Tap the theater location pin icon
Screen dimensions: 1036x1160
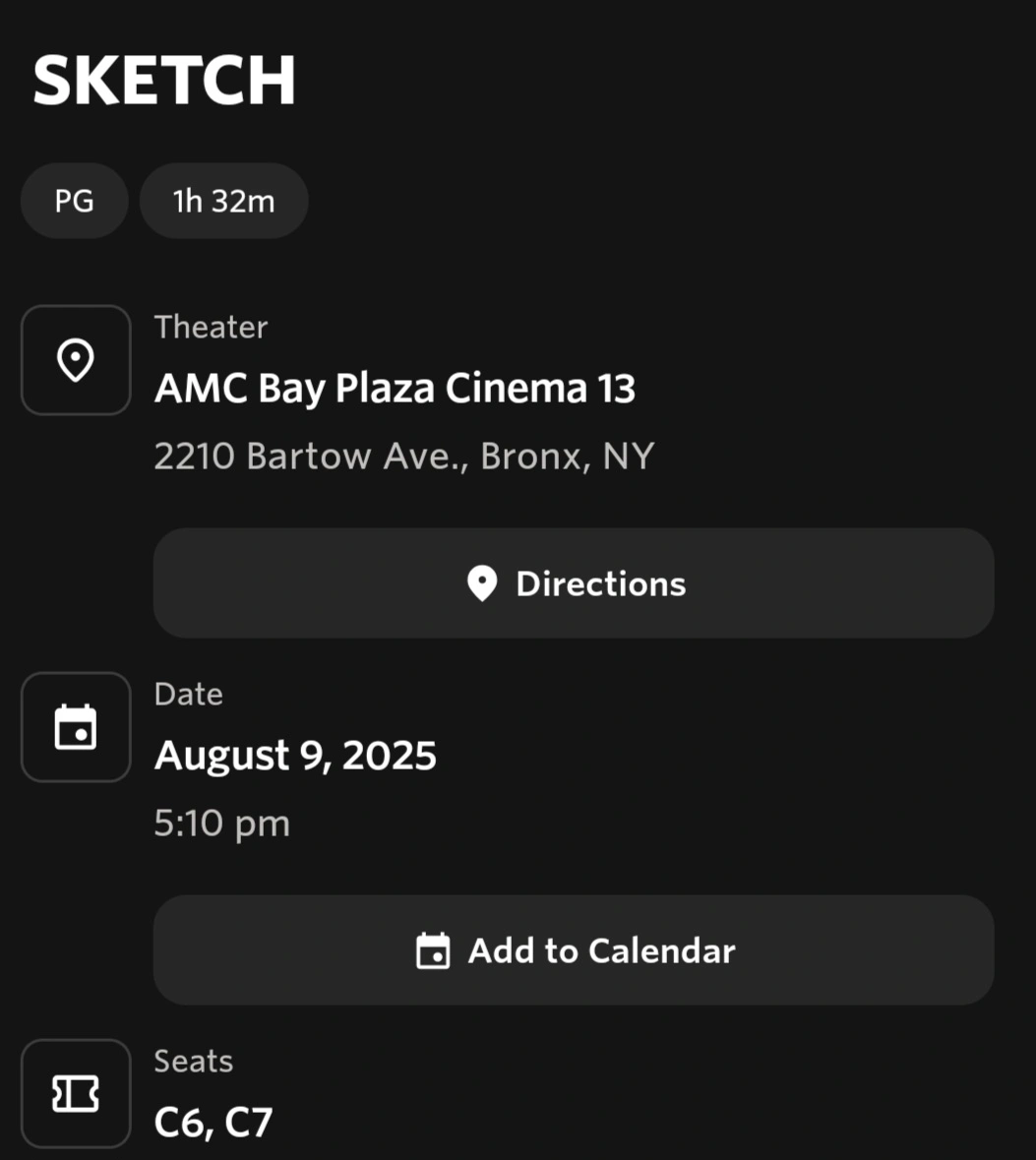[x=76, y=360]
